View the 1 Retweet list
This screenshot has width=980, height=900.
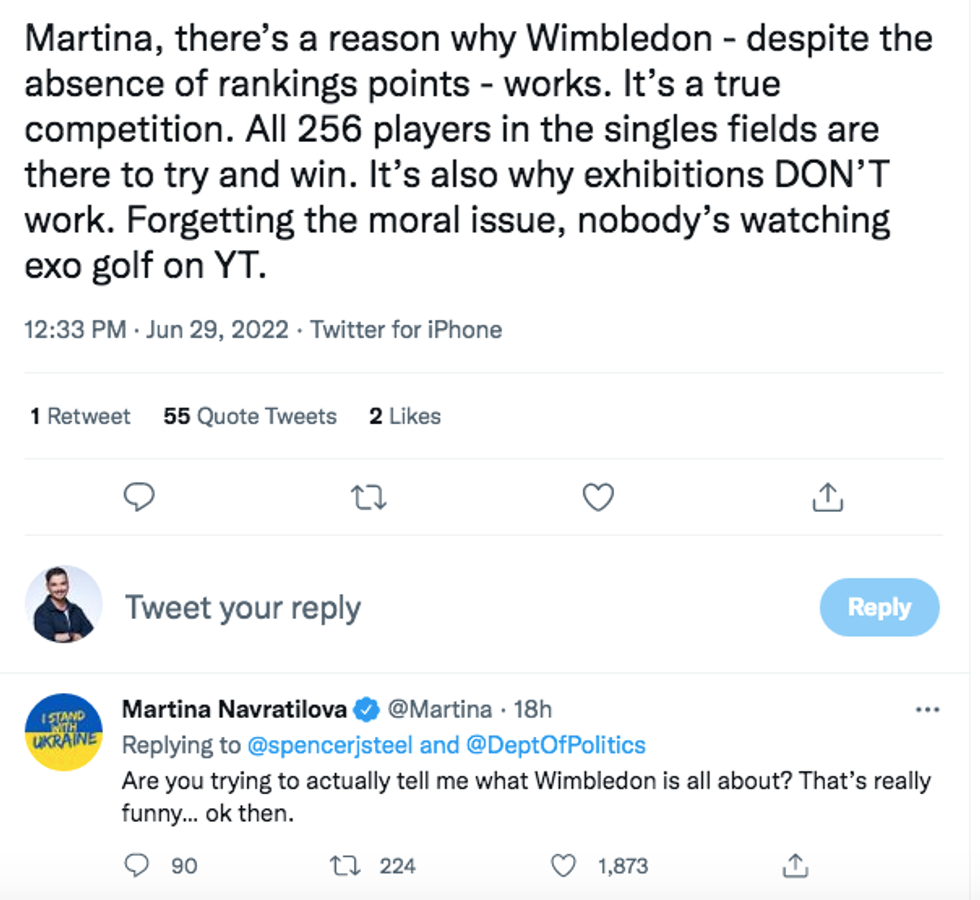(x=80, y=416)
